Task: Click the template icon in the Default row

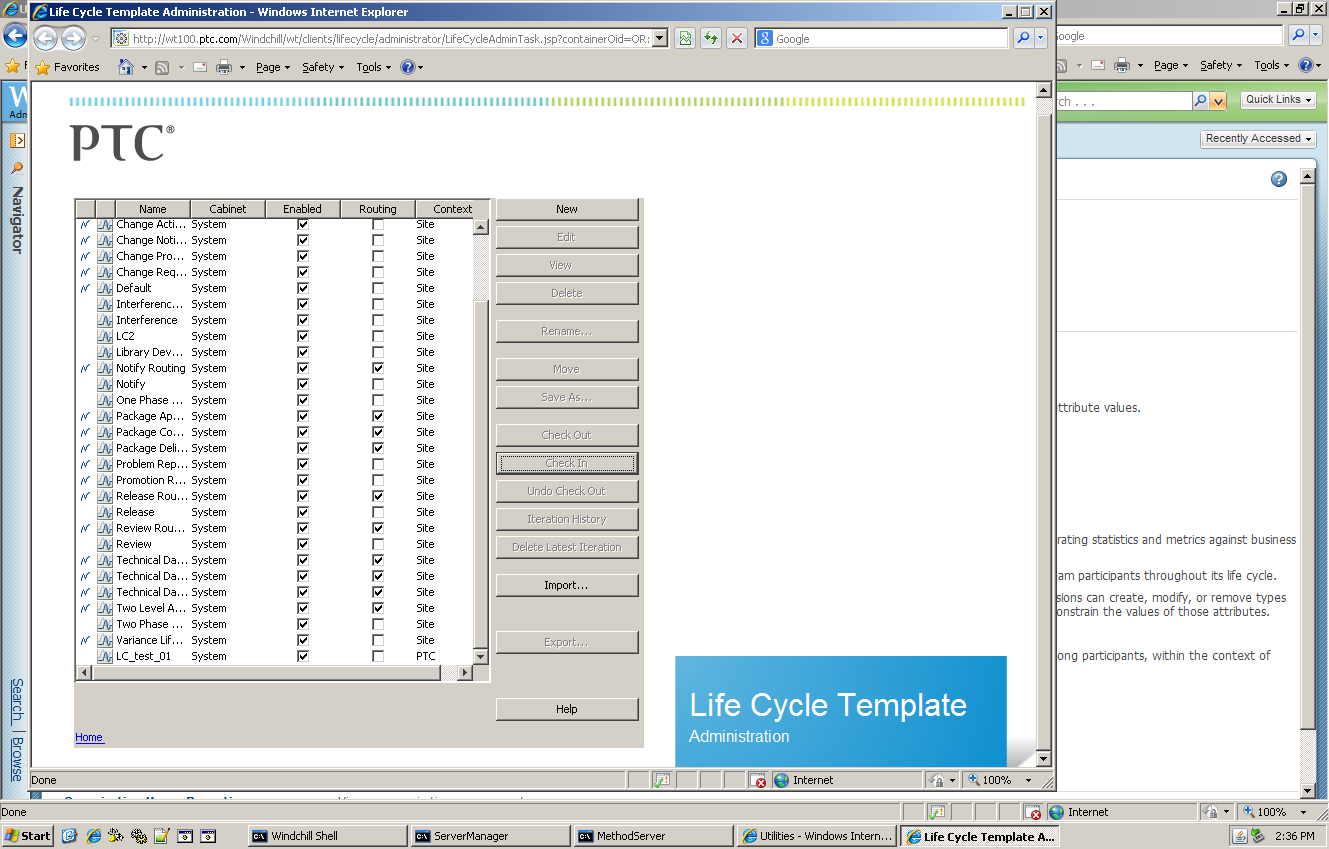Action: click(105, 288)
